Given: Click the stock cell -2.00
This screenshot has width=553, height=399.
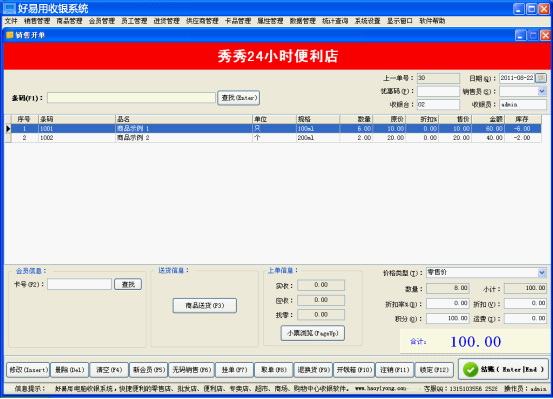Looking at the screenshot, I should tap(522, 138).
